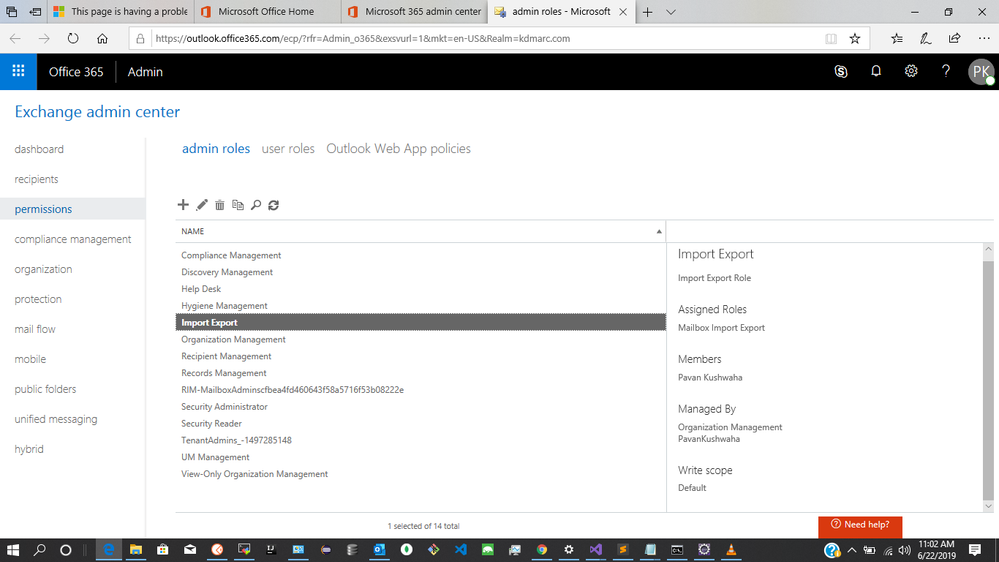Image resolution: width=999 pixels, height=562 pixels.
Task: Click the Office 365 header link
Action: pyautogui.click(x=76, y=72)
